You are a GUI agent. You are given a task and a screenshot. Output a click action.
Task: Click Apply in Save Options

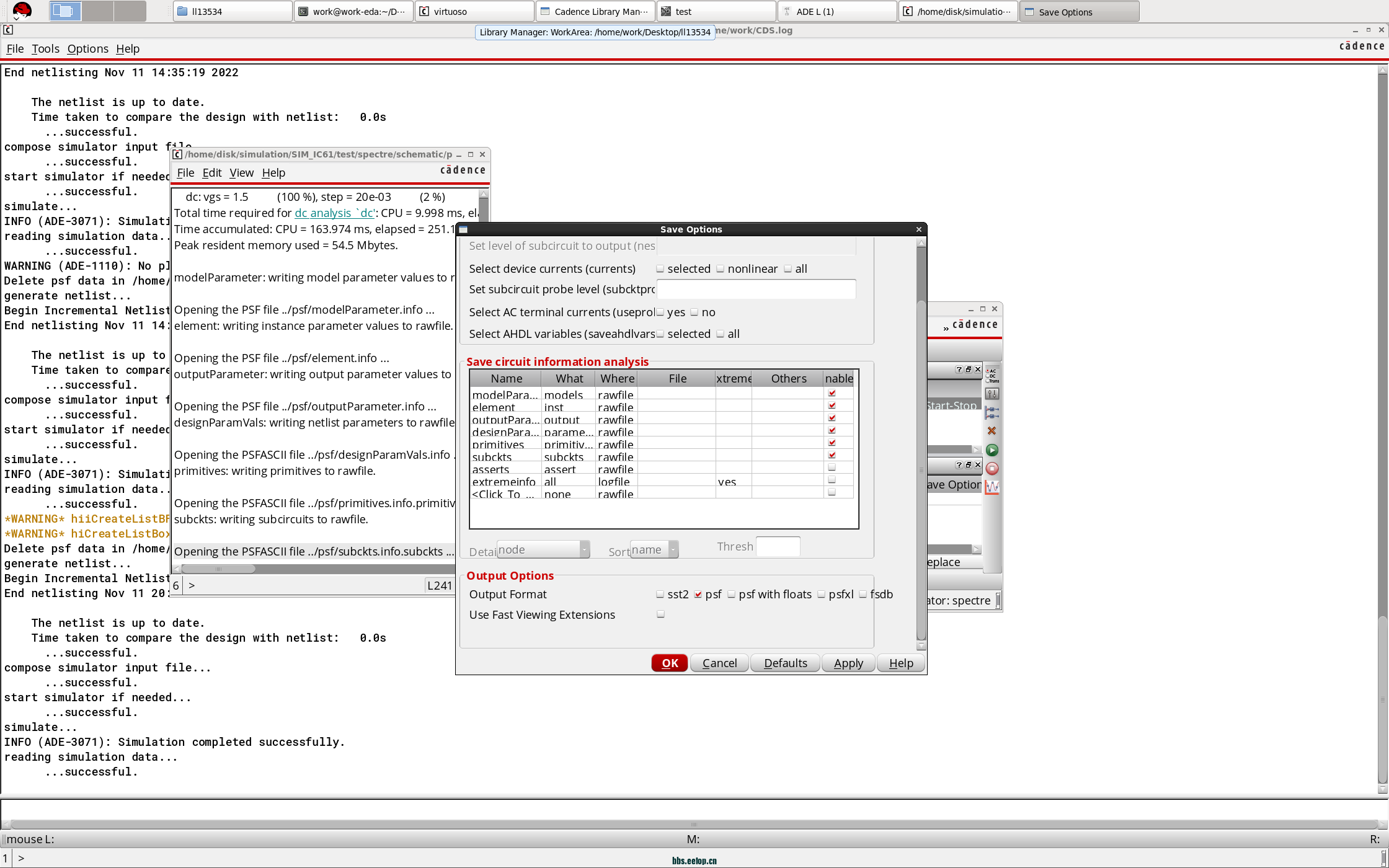click(848, 663)
